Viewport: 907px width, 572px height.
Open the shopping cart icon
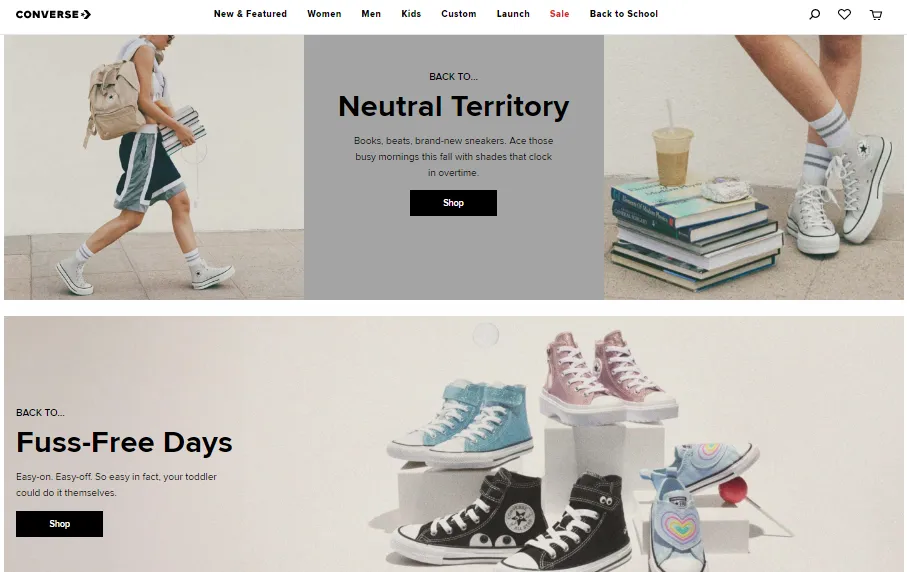(x=876, y=14)
